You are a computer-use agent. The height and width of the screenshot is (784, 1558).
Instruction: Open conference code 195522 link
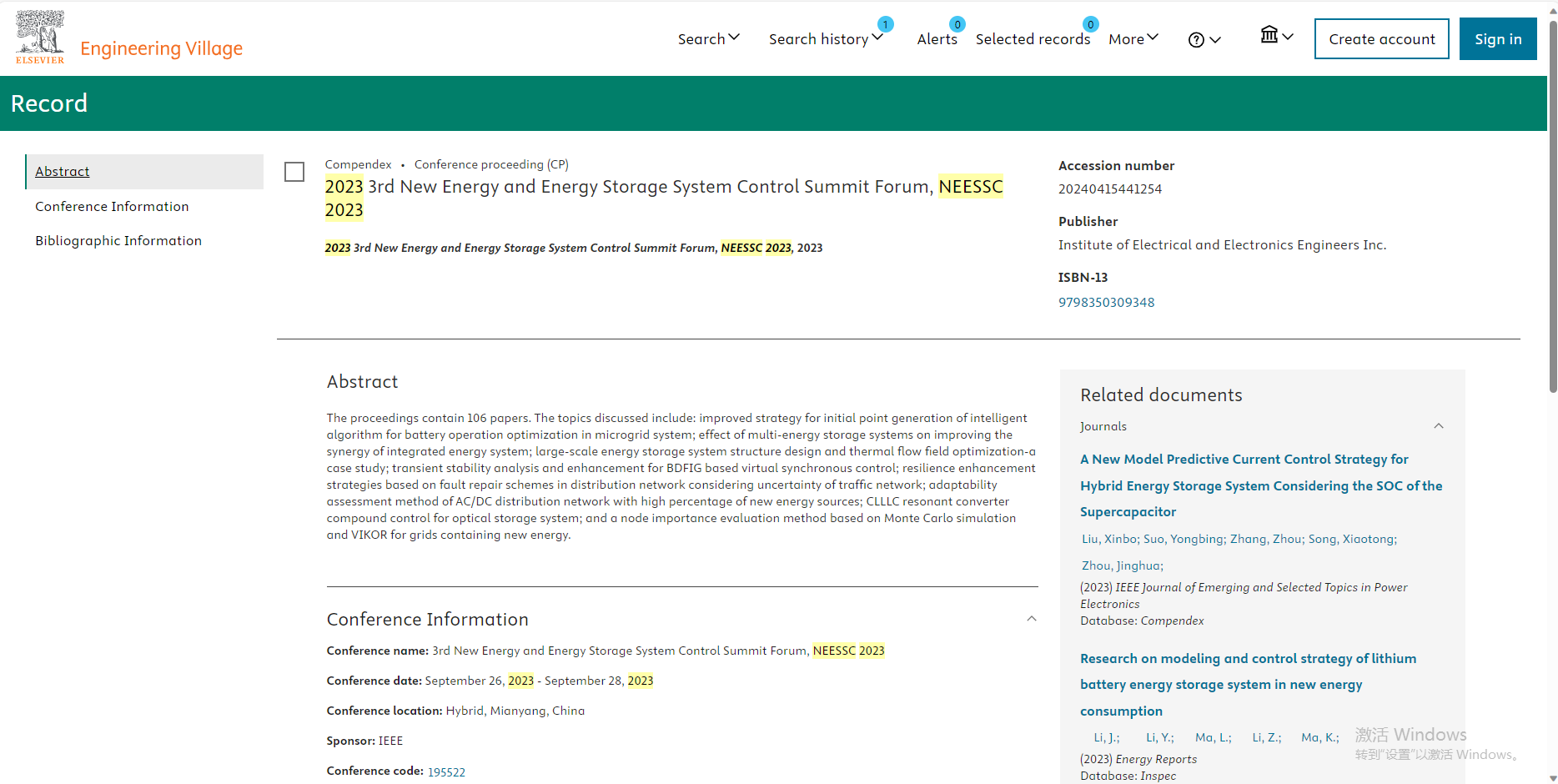446,772
